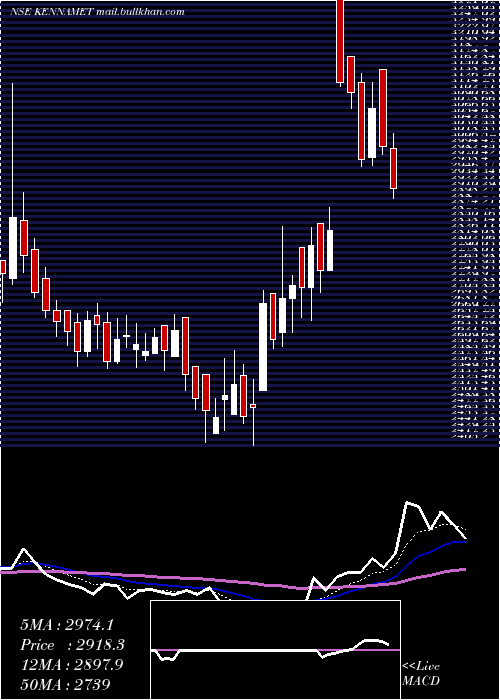Click the '<<Live MACD' label
Image resolution: width=500 pixels, height=700 pixels.
pyautogui.click(x=421, y=674)
